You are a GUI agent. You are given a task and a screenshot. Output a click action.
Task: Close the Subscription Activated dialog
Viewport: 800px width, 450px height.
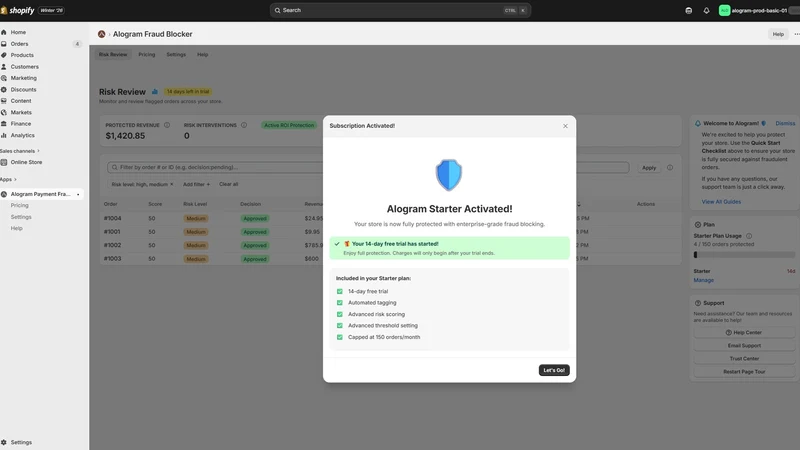tap(565, 126)
